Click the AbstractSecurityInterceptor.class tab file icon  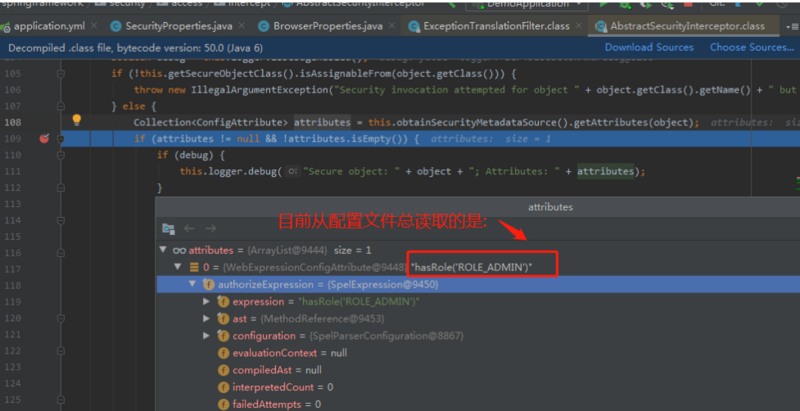click(x=602, y=26)
